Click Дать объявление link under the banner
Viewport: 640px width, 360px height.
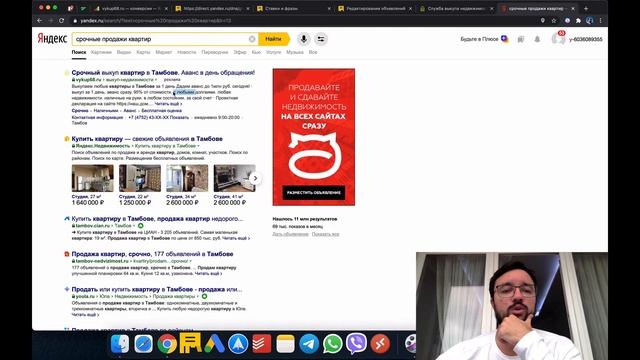point(290,234)
